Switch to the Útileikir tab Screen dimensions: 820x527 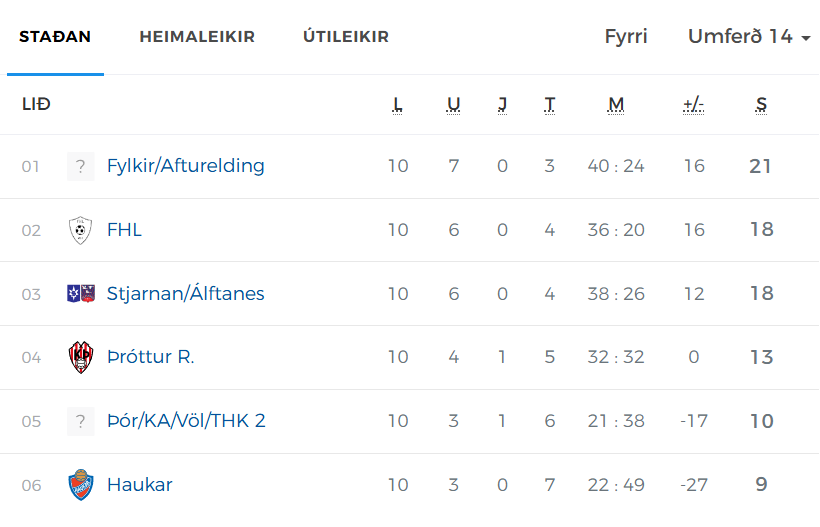pos(346,37)
